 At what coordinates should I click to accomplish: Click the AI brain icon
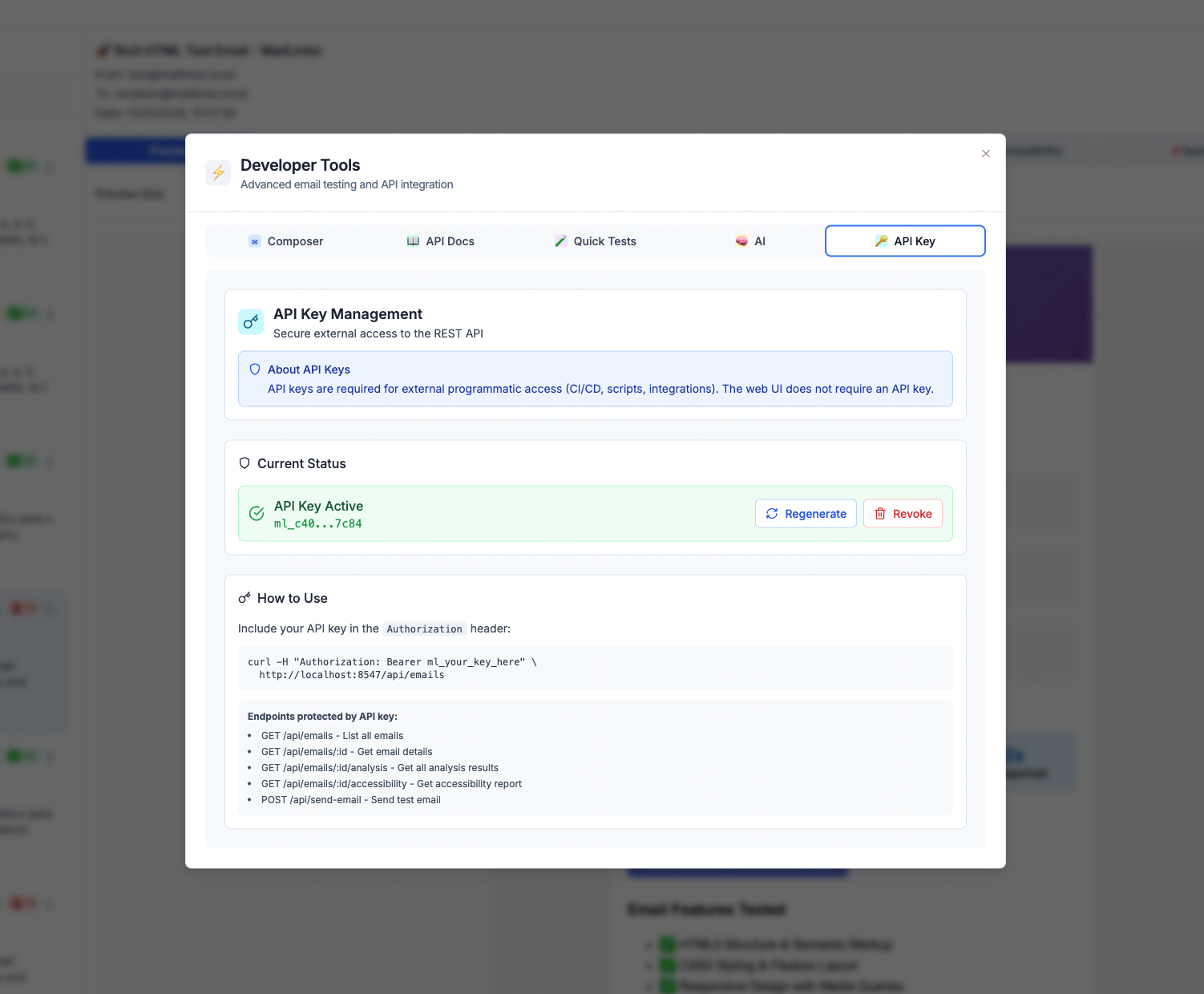741,241
